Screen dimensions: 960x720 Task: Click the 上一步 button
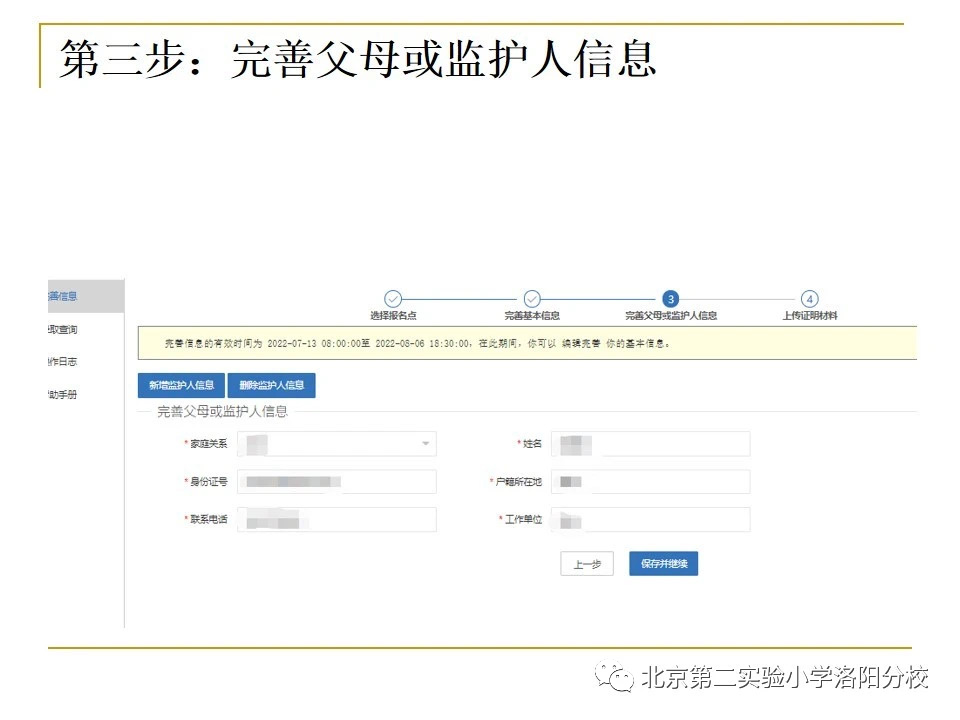pos(586,563)
